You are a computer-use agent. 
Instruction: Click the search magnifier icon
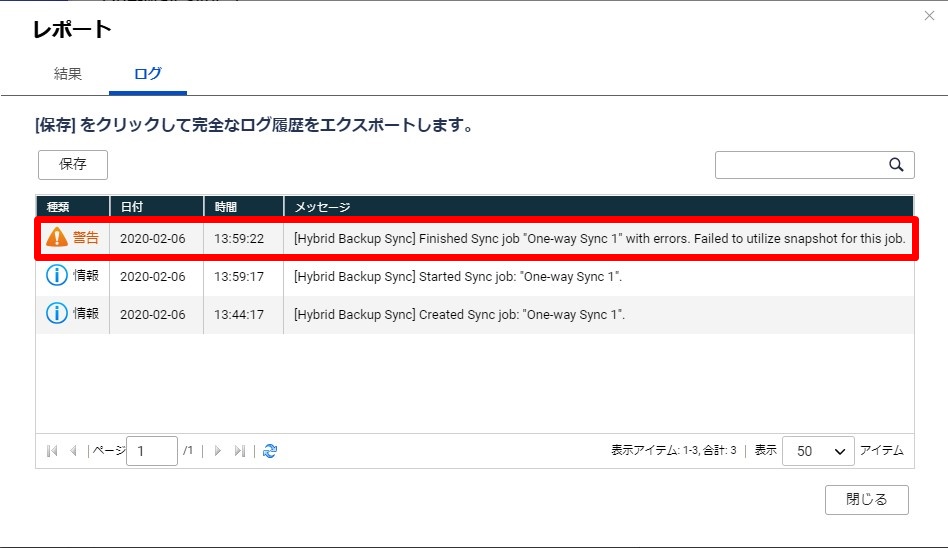click(x=896, y=165)
